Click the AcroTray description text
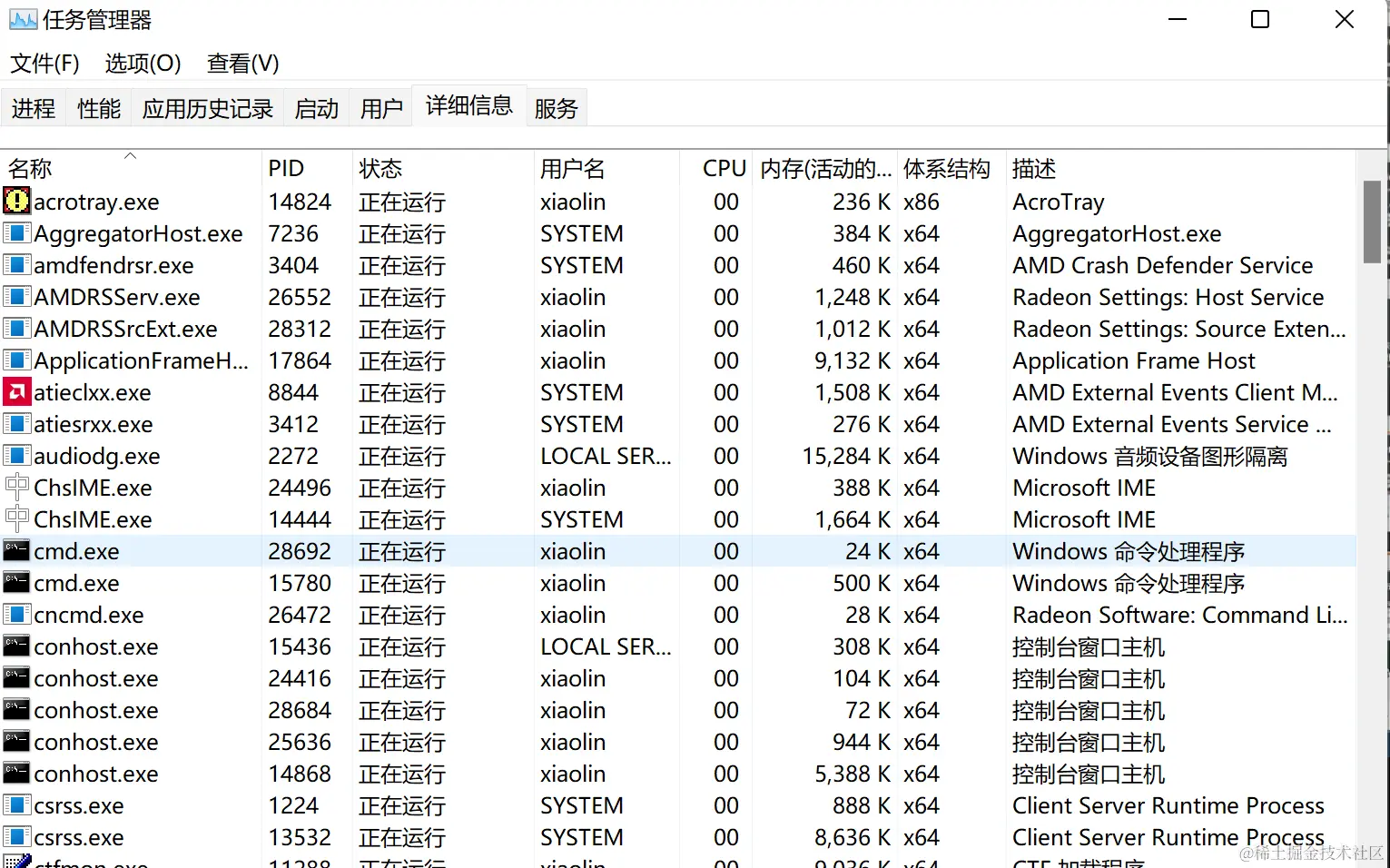Image resolution: width=1390 pixels, height=868 pixels. pos(1059,202)
